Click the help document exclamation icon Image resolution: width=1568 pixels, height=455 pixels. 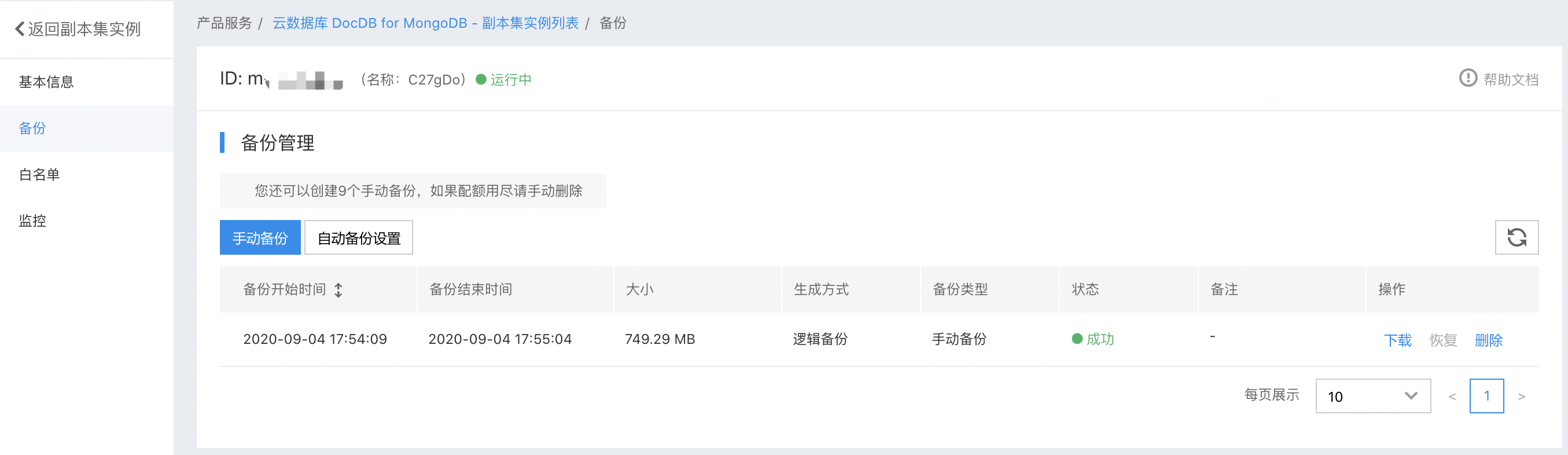pyautogui.click(x=1467, y=79)
